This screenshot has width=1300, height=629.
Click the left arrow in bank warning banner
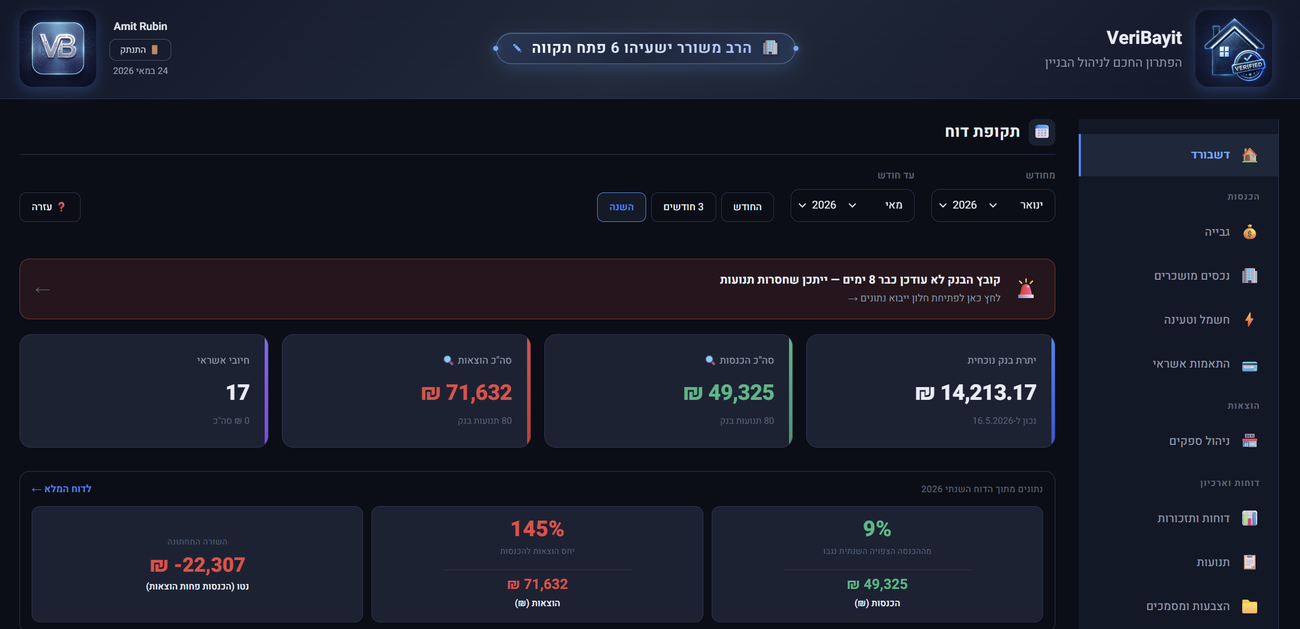pyautogui.click(x=42, y=289)
